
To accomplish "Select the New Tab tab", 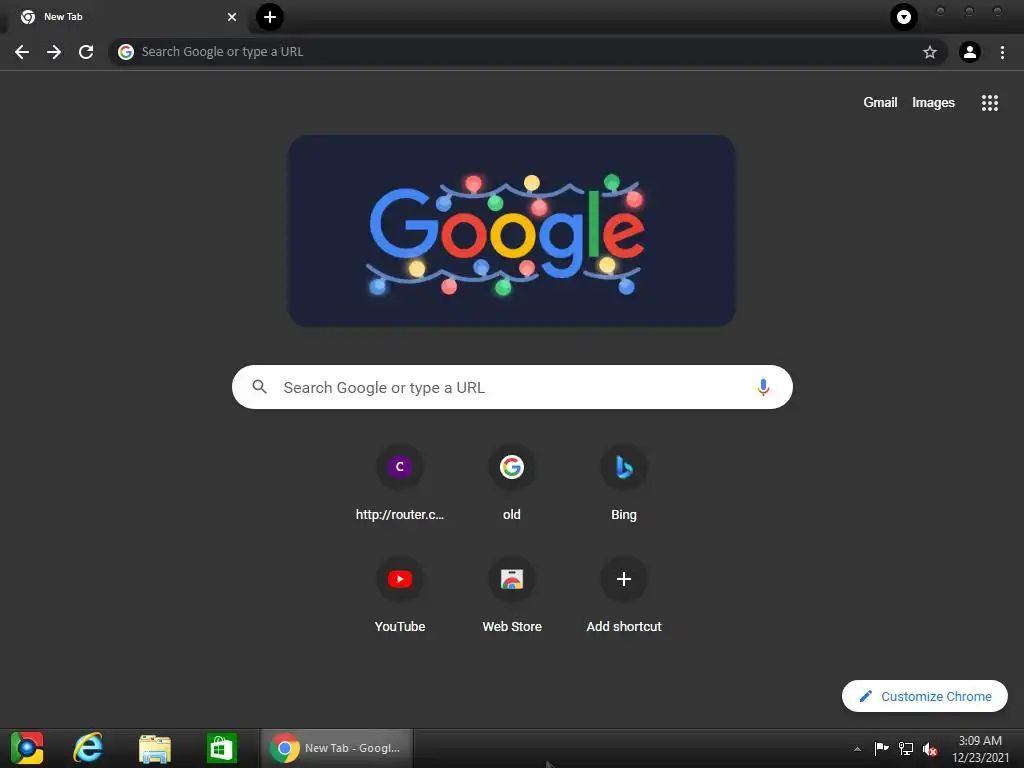I will tap(127, 17).
